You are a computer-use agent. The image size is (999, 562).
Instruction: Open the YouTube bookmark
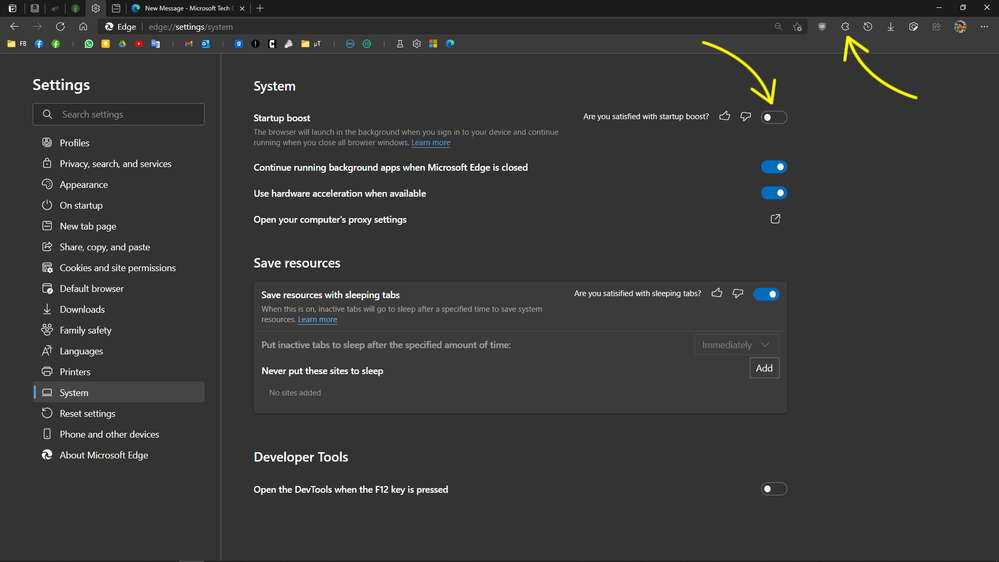139,44
